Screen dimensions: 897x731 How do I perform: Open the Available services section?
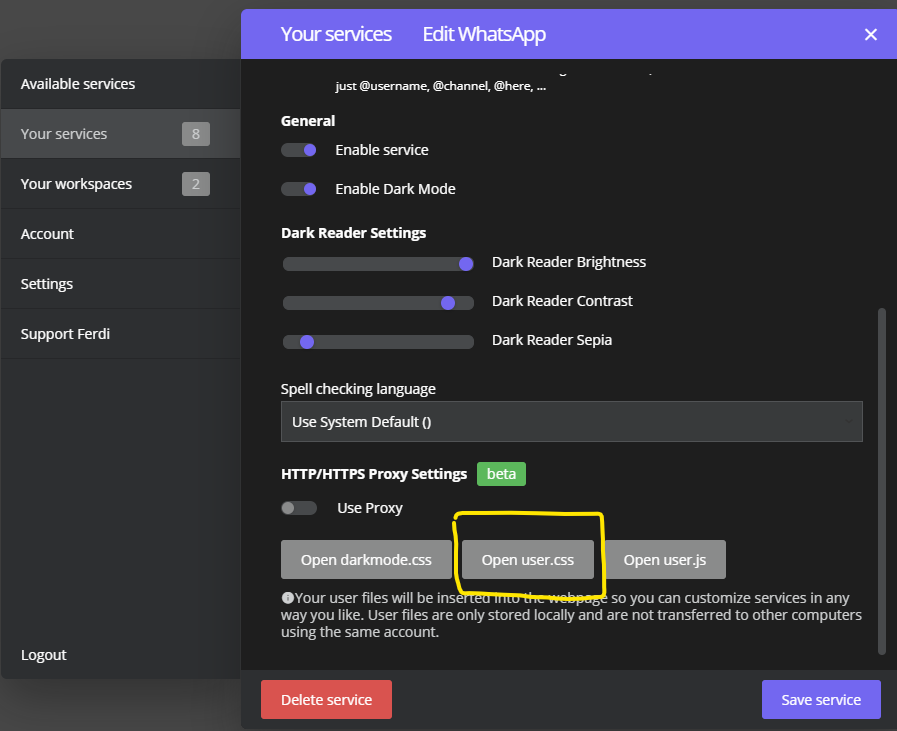(x=121, y=84)
